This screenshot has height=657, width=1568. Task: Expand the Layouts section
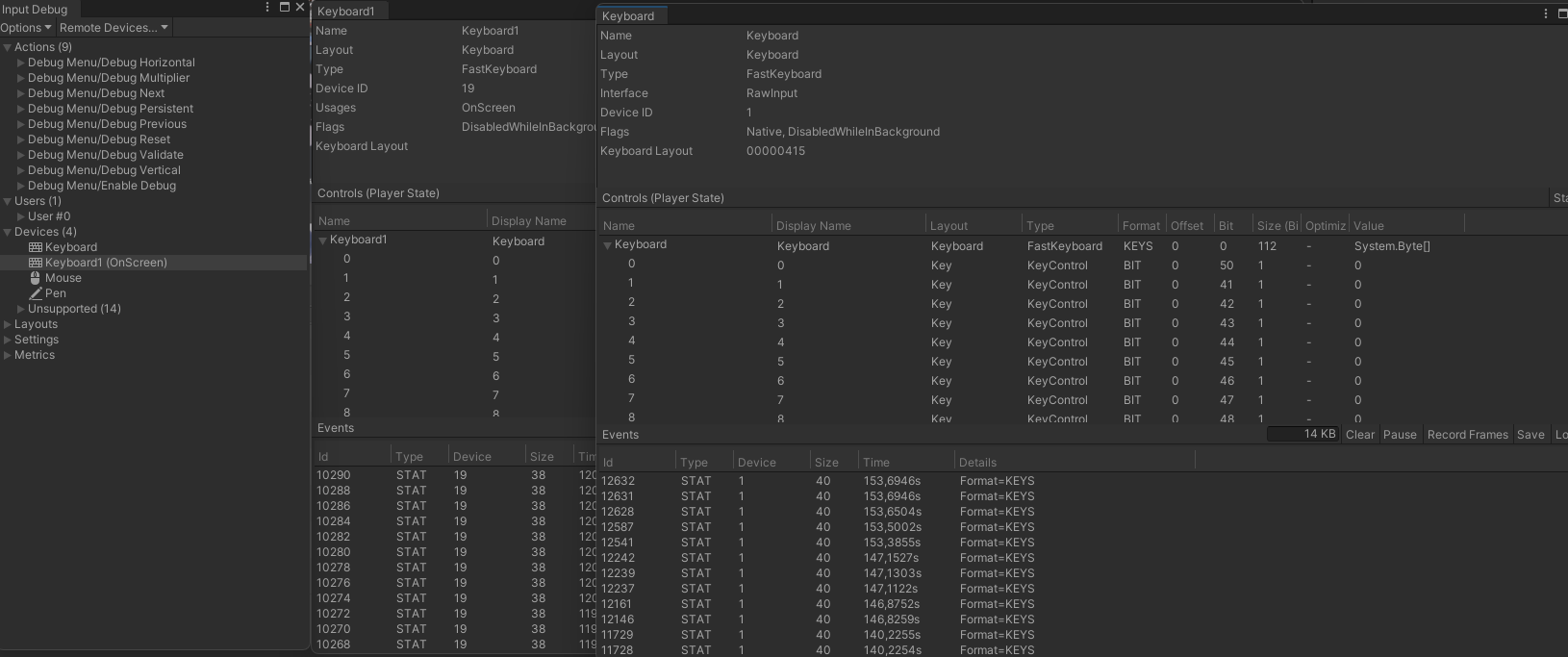click(x=8, y=324)
